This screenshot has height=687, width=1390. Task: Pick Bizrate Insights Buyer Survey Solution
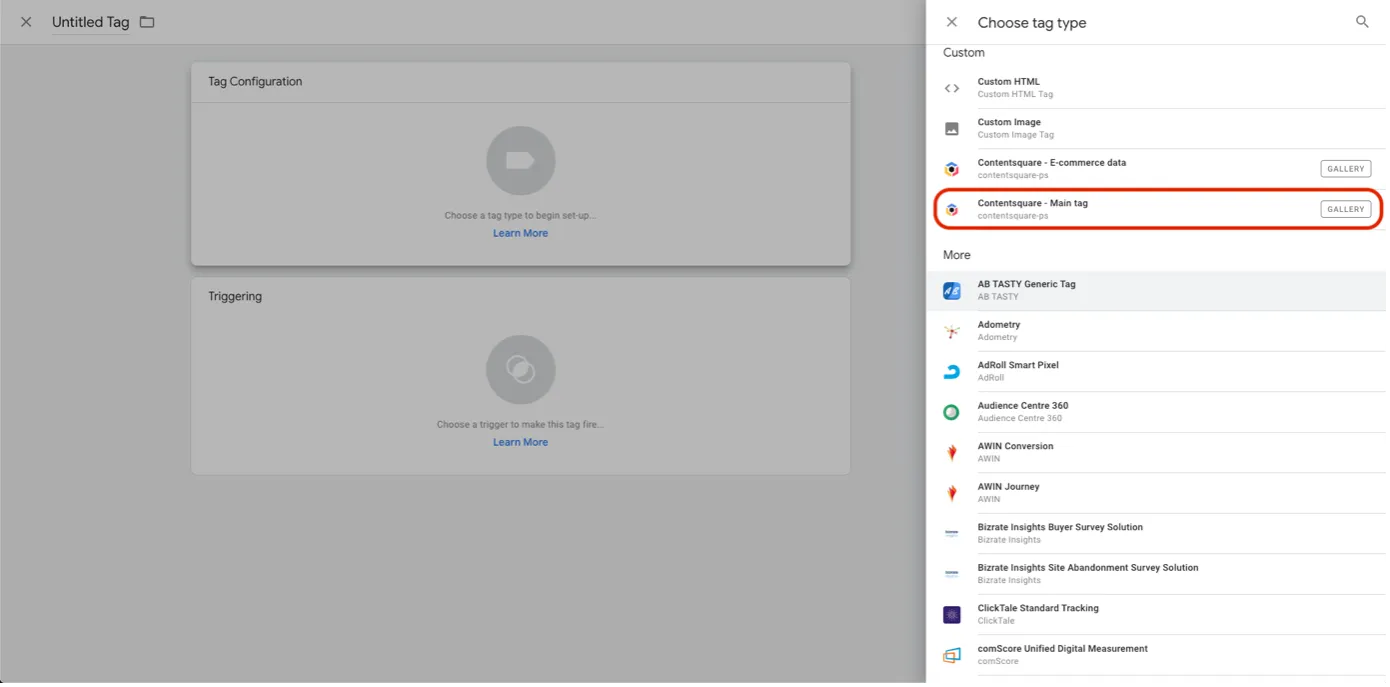[x=1059, y=528]
